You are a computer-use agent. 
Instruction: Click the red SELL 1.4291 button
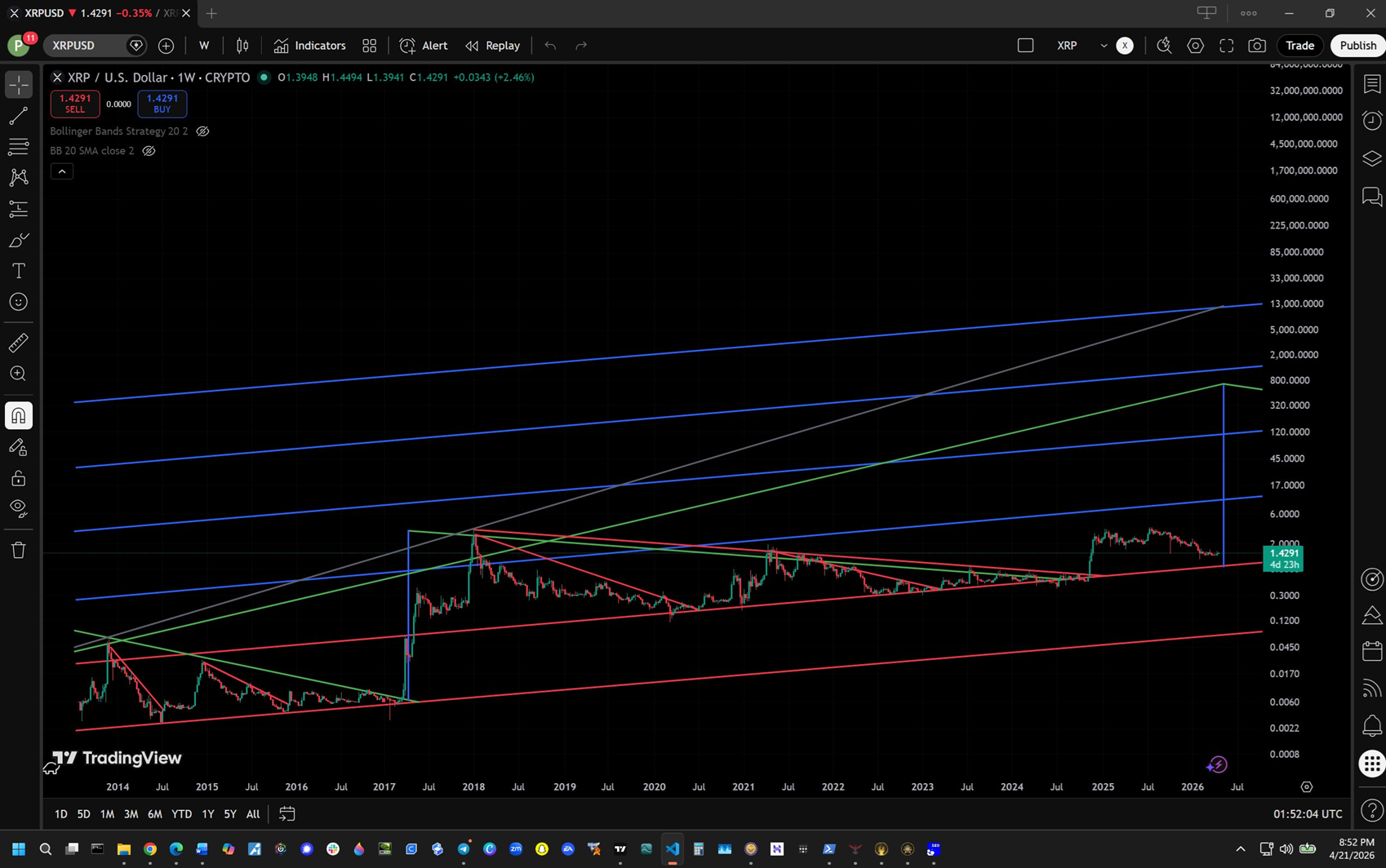[75, 104]
